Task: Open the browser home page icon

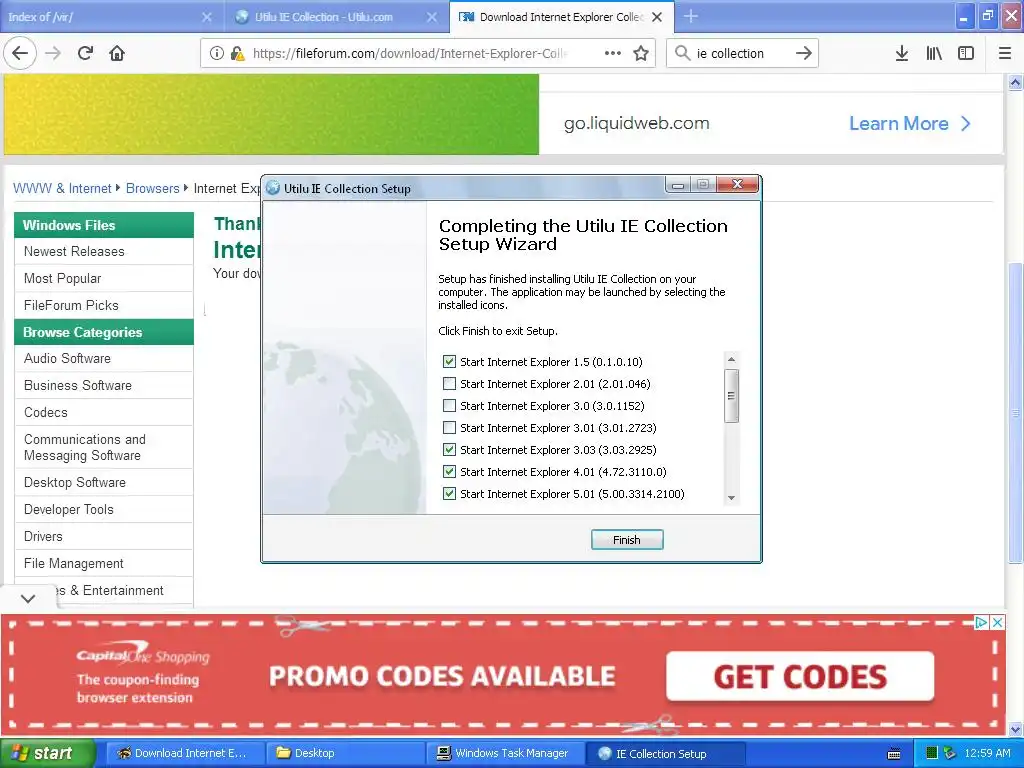Action: [x=117, y=53]
